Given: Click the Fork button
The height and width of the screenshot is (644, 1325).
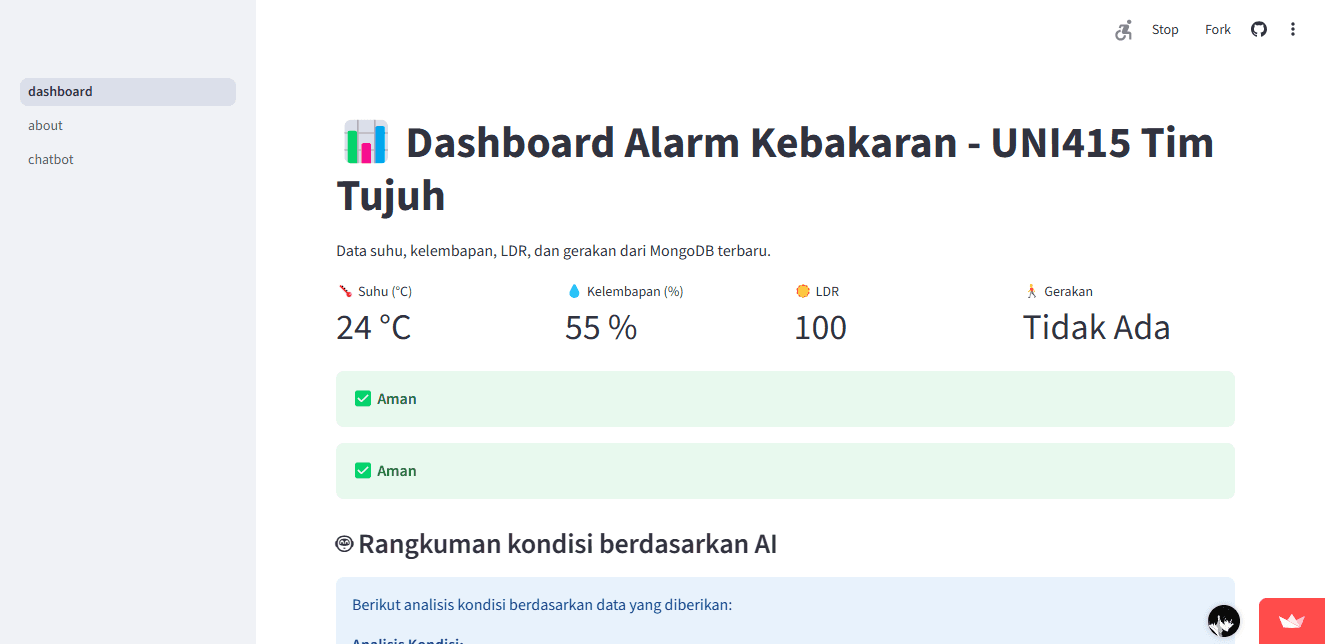Looking at the screenshot, I should (1218, 30).
